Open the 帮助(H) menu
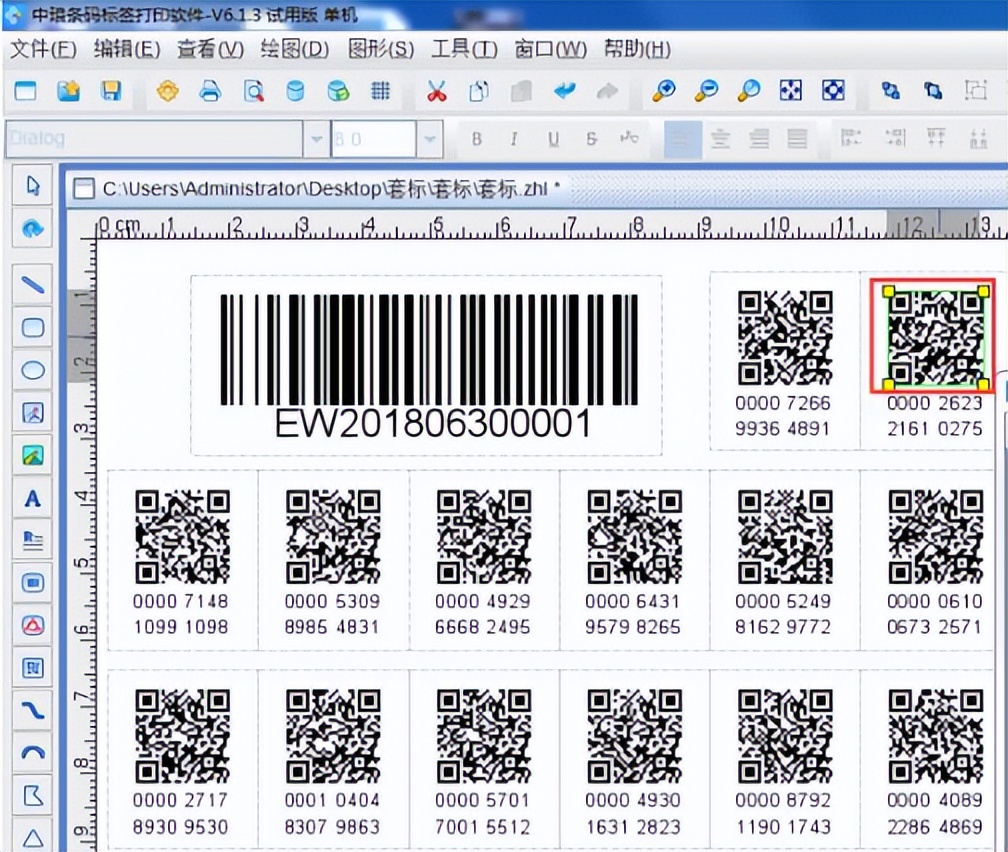The image size is (1008, 852). (637, 49)
